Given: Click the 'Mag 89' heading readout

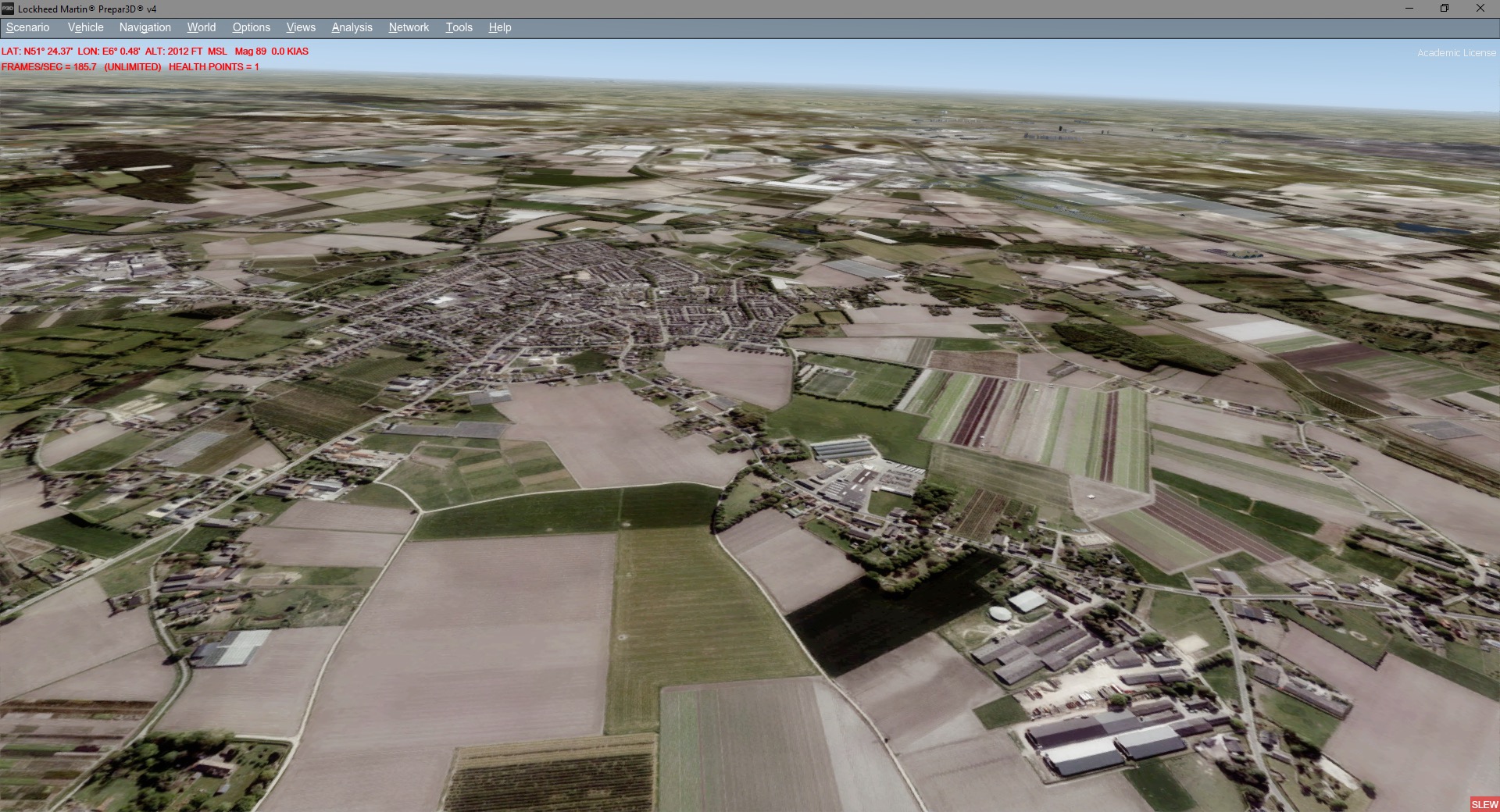Looking at the screenshot, I should coord(251,52).
